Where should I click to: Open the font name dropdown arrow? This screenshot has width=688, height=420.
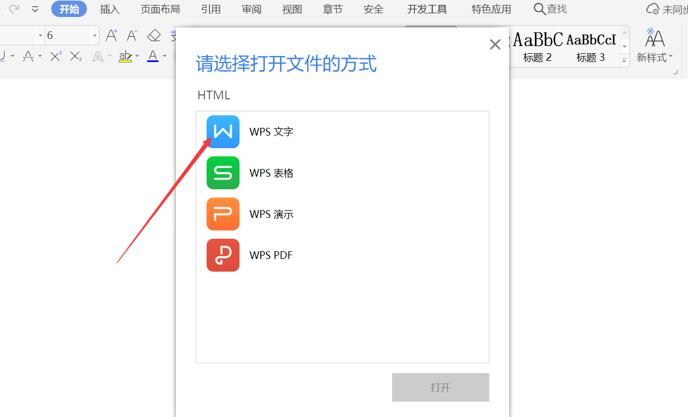40,35
